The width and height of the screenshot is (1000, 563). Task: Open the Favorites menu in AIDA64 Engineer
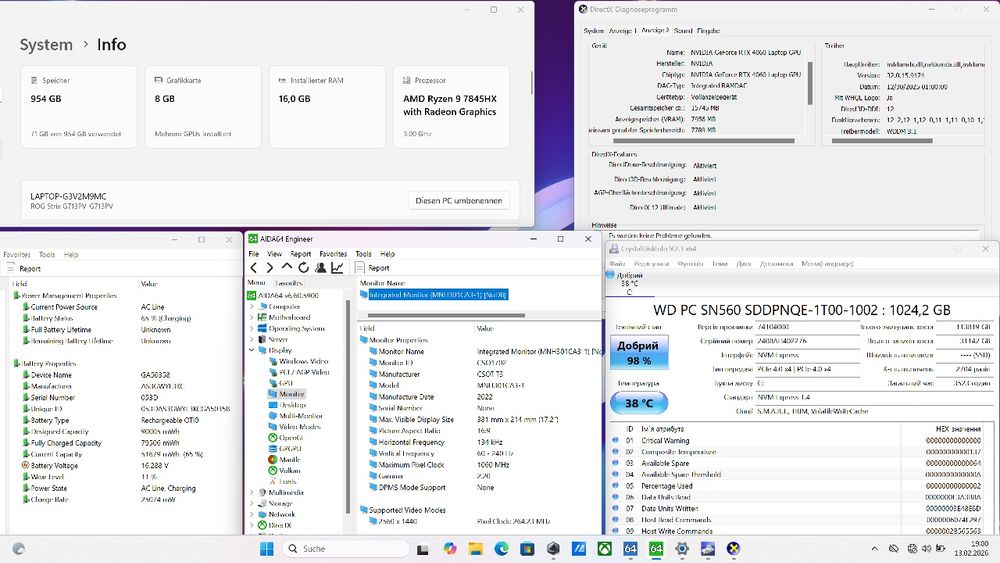coord(333,254)
